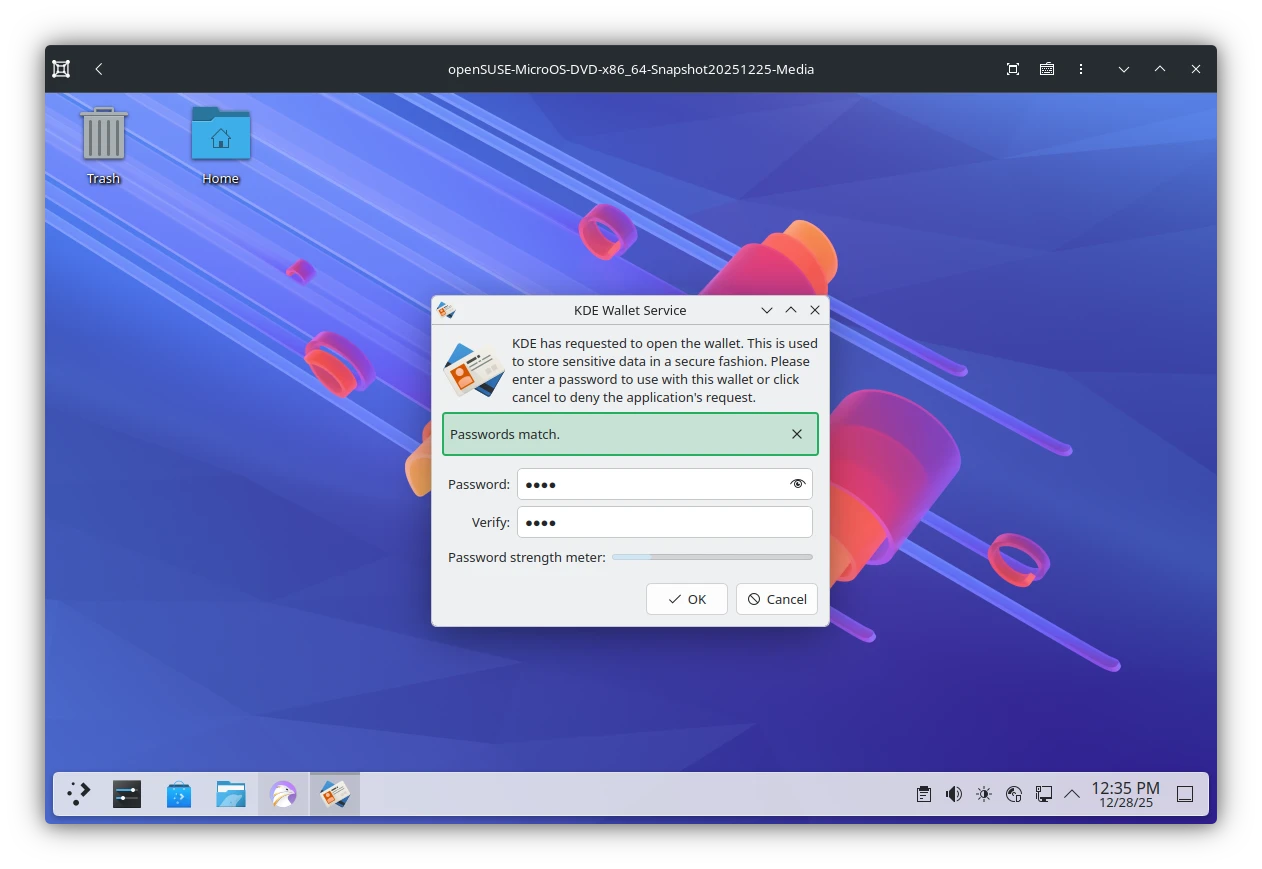Launch System Settings from the taskbar
This screenshot has height=869, width=1262.
[127, 793]
